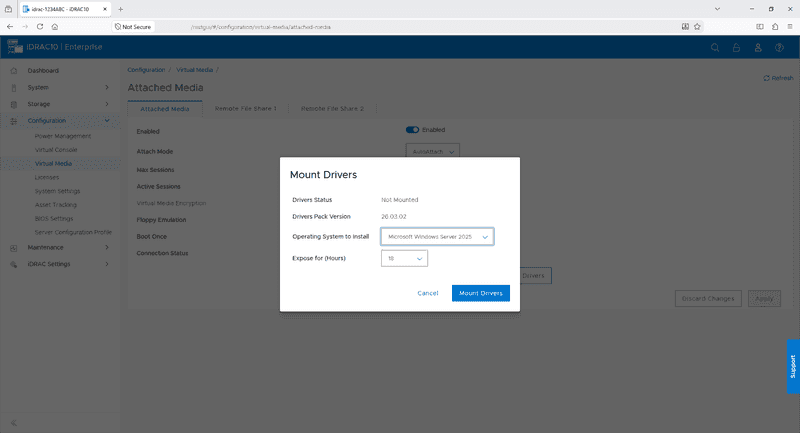Expand the iDRAC Settings chevron

click(x=107, y=264)
